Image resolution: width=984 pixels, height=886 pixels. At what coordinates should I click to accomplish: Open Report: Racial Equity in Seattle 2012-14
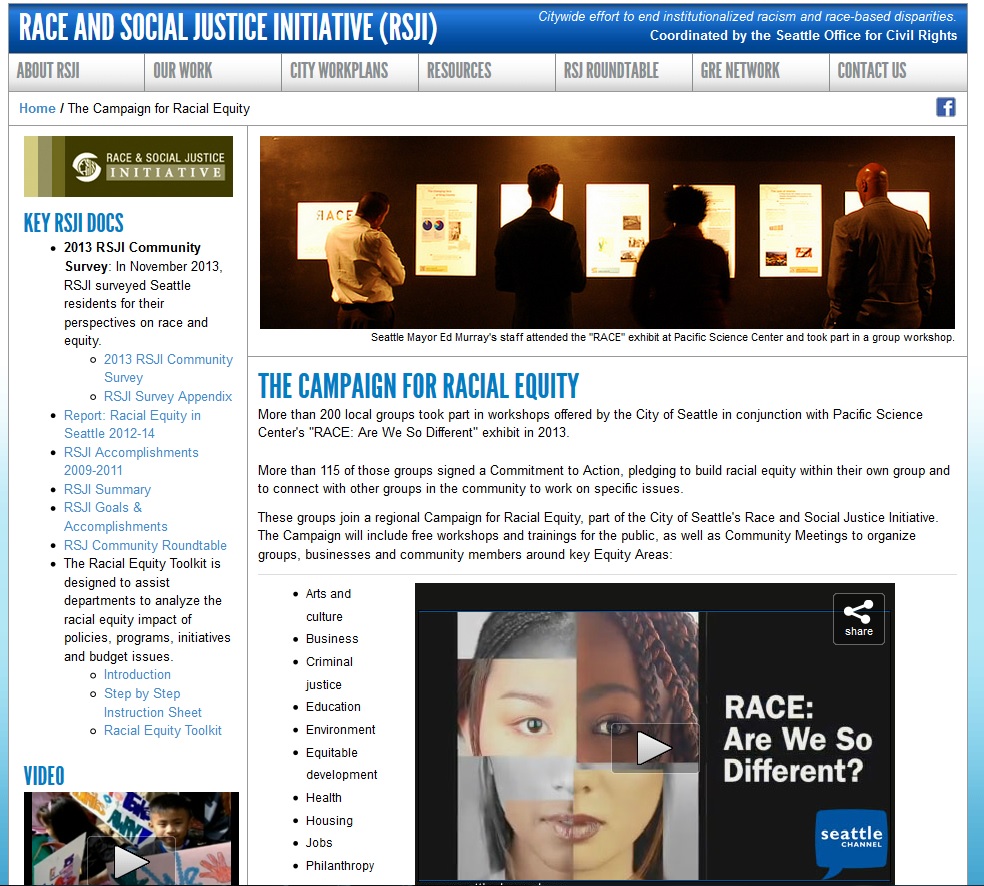[132, 424]
